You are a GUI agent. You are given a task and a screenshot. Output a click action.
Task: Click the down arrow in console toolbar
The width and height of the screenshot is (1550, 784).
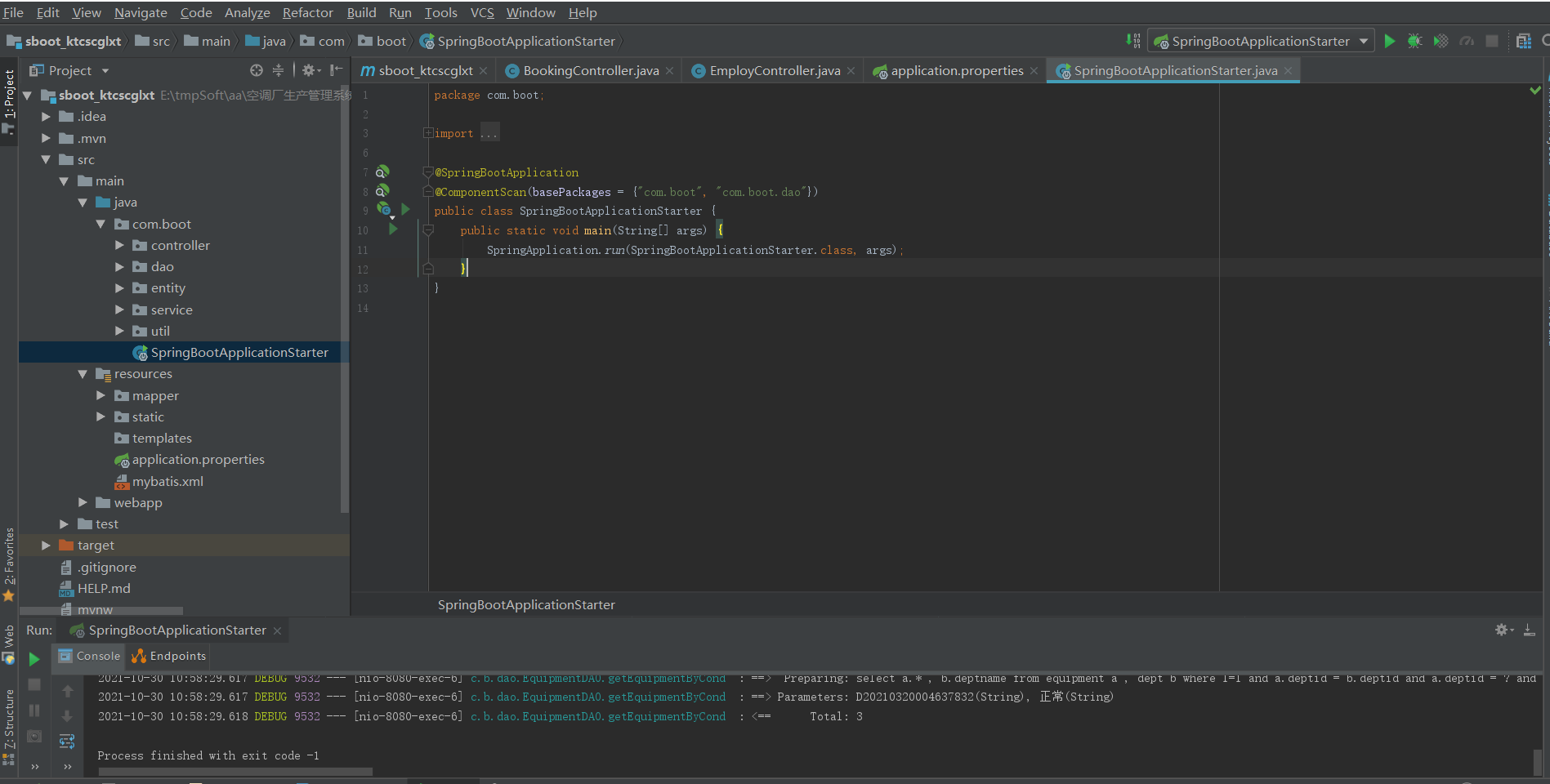coord(67,716)
